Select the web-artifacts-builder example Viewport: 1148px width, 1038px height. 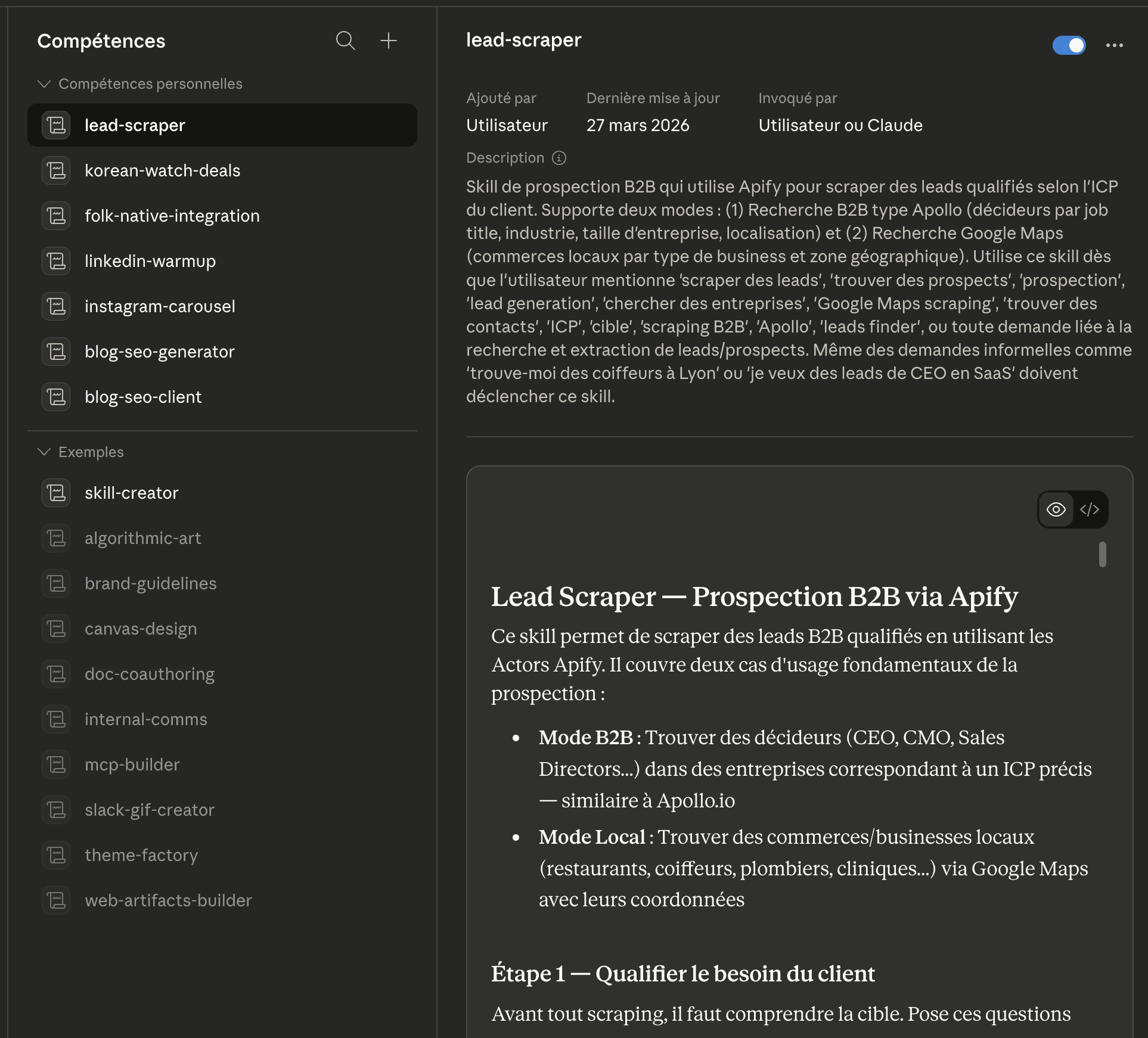(x=168, y=900)
